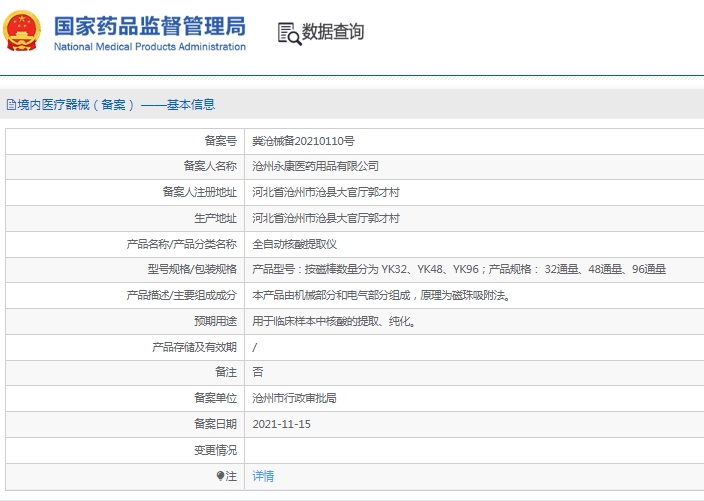Click the 国家药品监督管理局 title
Image resolution: width=704 pixels, height=501 pixels.
click(x=150, y=26)
